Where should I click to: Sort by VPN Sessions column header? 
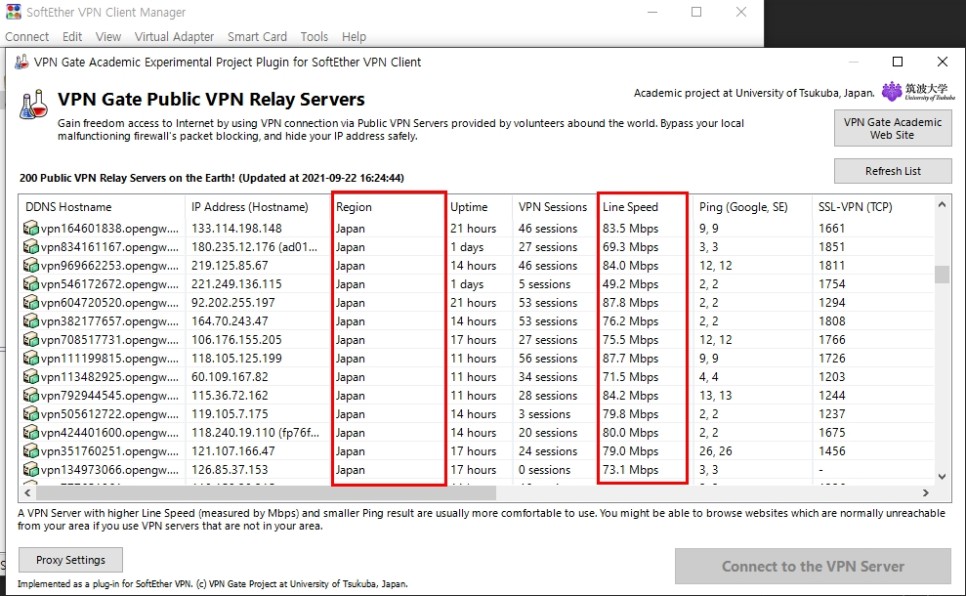click(554, 207)
